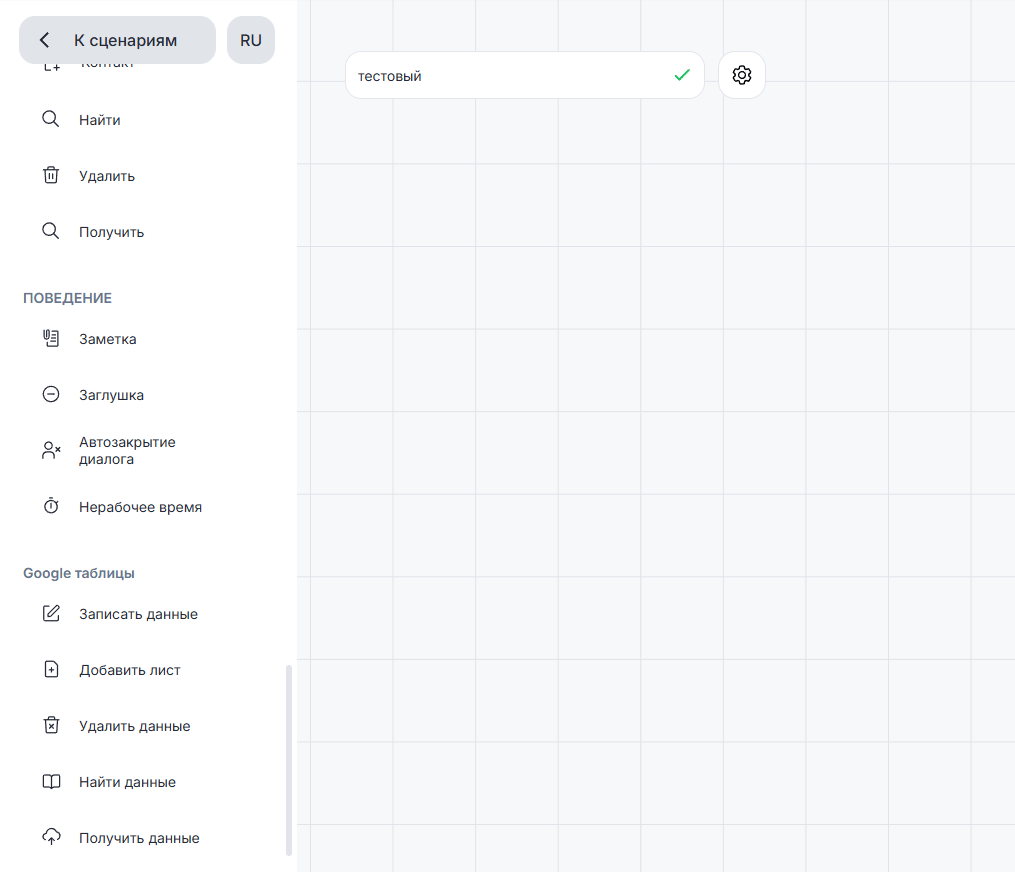
Task: Click the Нерабочее время stopwatch icon
Action: tap(51, 507)
